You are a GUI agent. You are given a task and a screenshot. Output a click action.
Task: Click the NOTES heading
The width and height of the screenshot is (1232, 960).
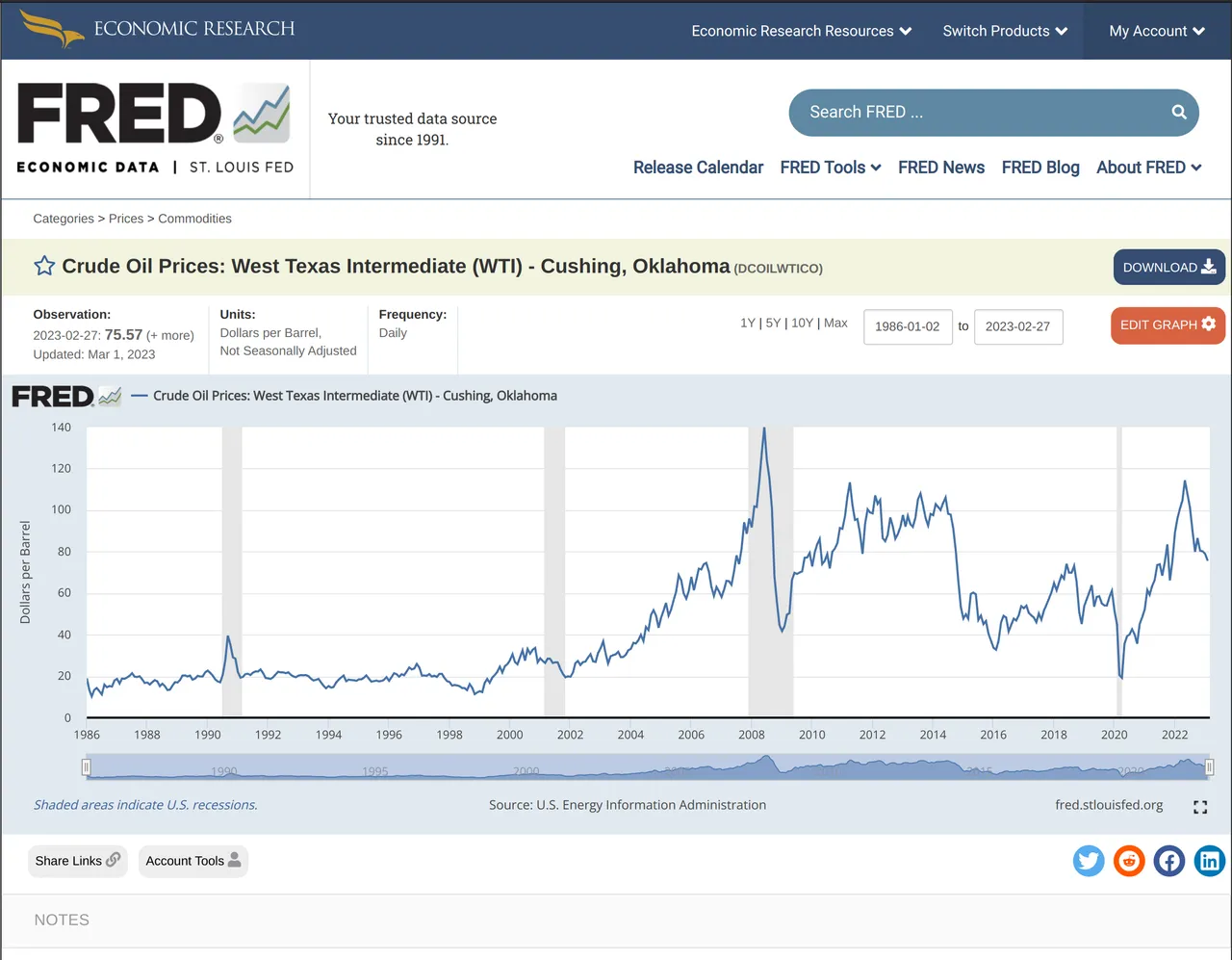pos(62,920)
